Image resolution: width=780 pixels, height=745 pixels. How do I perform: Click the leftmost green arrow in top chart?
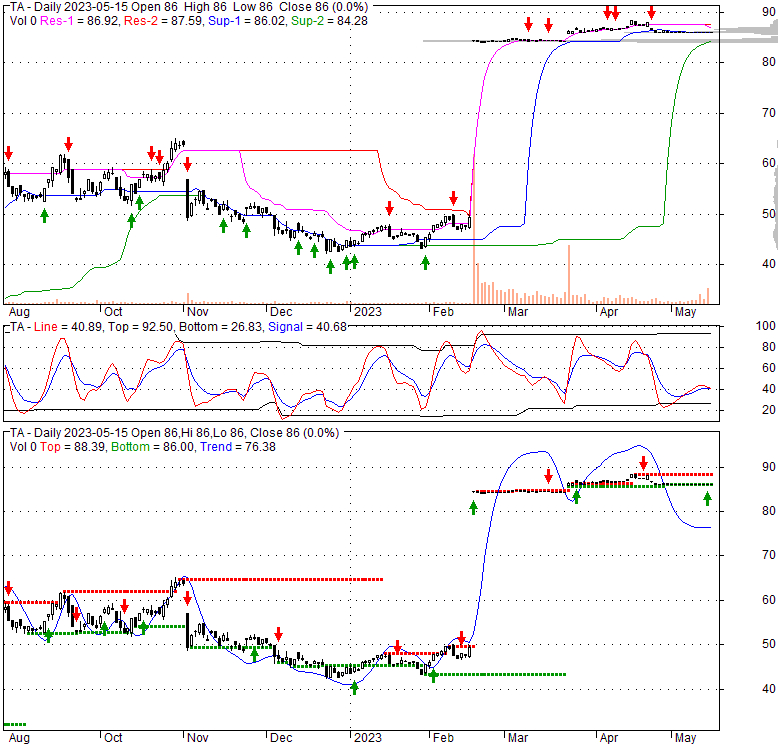click(x=43, y=215)
